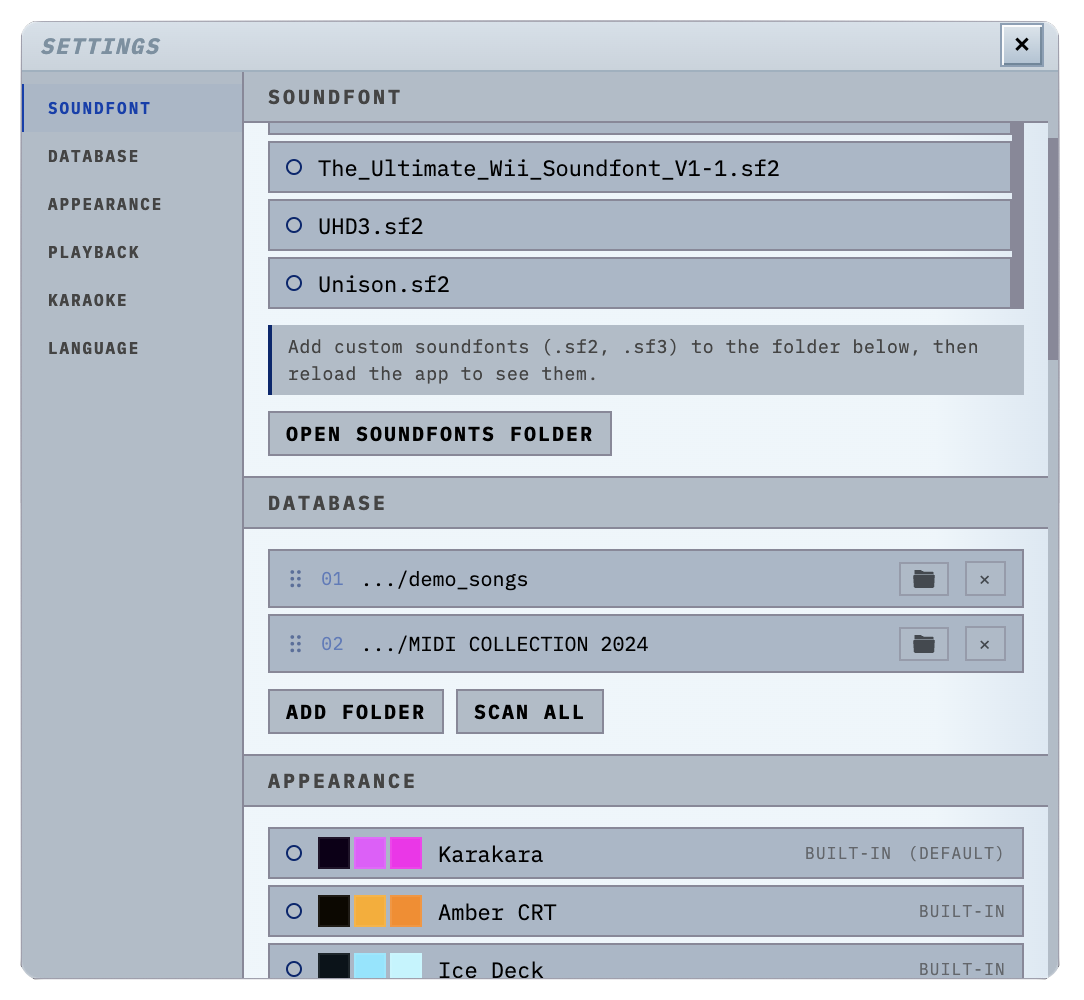Click Amber CRT orange swatch
Viewport: 1084px width, 1000px height.
tap(406, 911)
